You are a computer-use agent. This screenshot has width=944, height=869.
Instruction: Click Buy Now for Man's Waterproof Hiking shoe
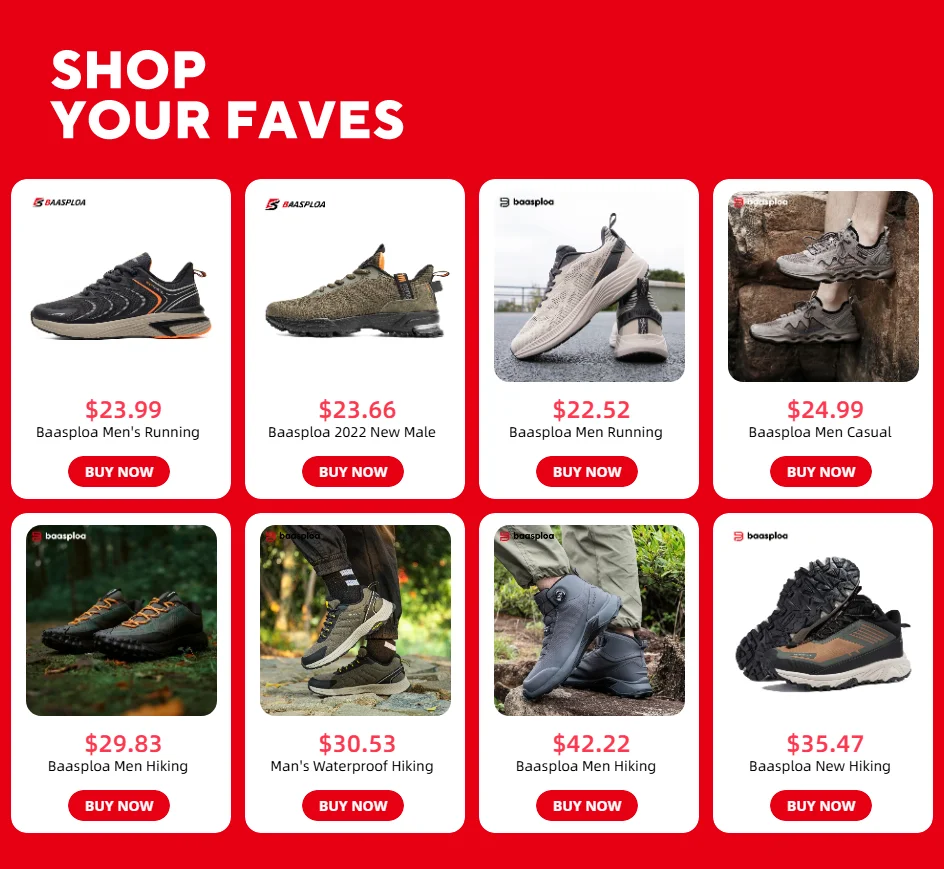(353, 806)
